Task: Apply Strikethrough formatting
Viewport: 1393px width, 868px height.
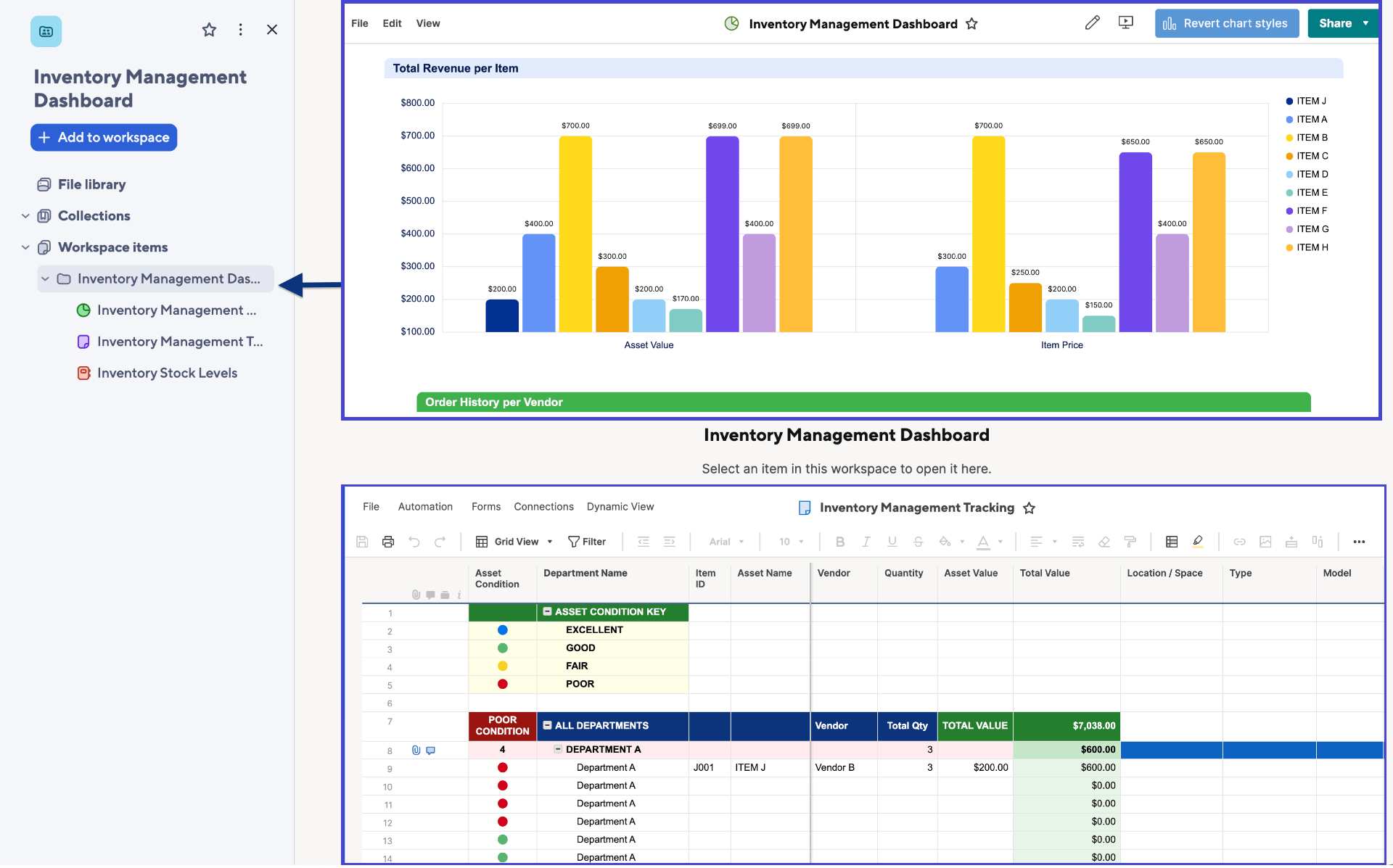Action: pyautogui.click(x=919, y=542)
